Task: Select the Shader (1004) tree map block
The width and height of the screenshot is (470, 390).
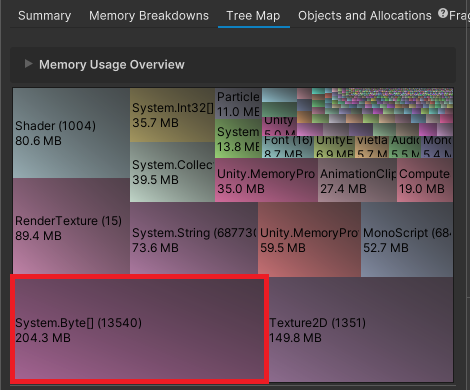Action: coord(71,133)
